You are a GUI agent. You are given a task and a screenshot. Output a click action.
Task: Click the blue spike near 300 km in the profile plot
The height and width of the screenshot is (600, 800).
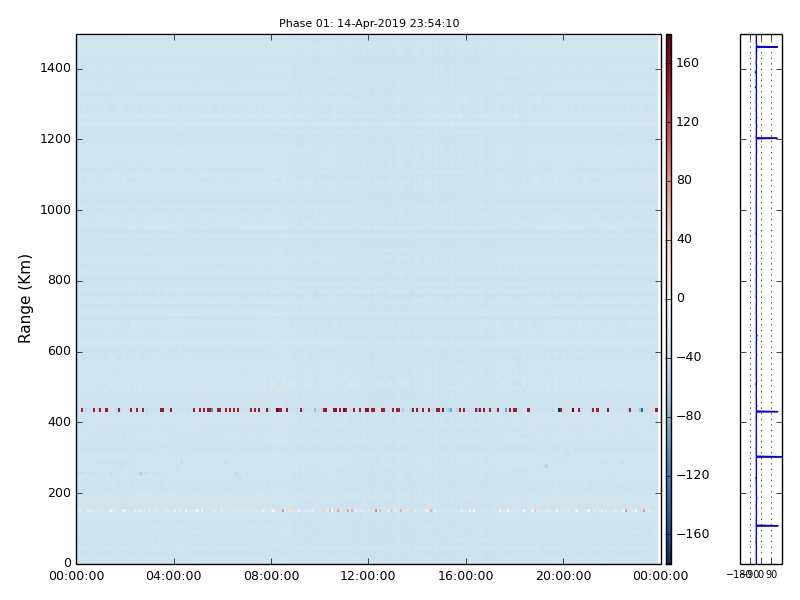click(769, 457)
